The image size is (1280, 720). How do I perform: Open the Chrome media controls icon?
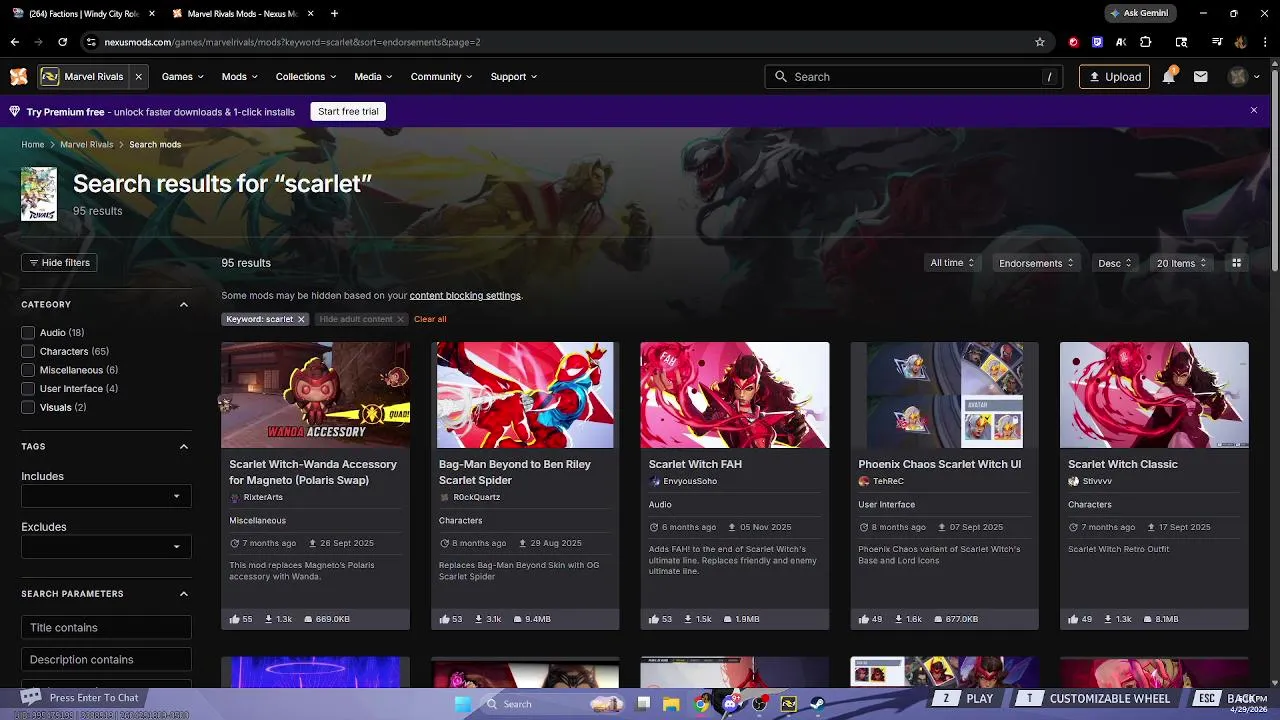click(1217, 42)
